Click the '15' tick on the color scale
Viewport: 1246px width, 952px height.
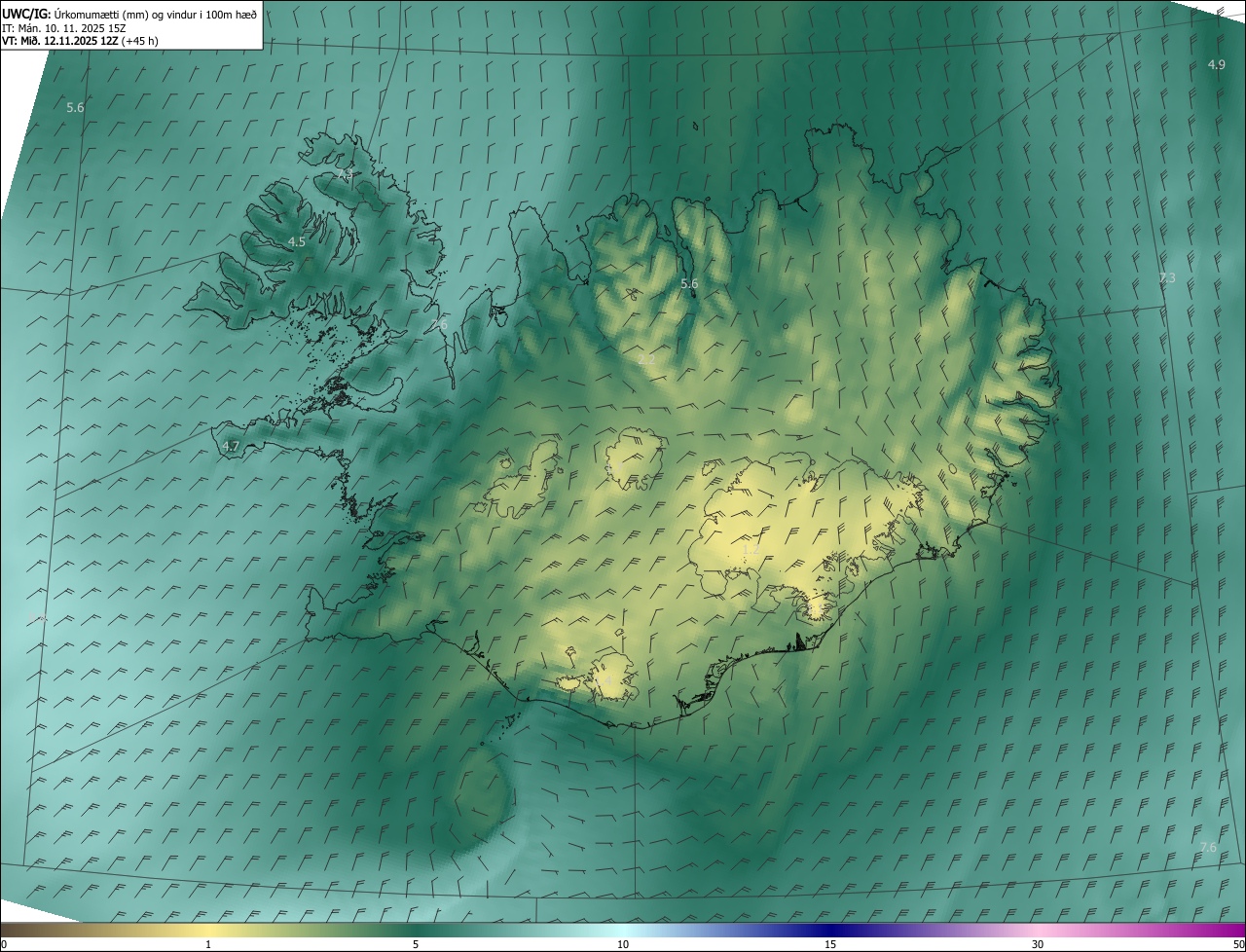coord(830,944)
